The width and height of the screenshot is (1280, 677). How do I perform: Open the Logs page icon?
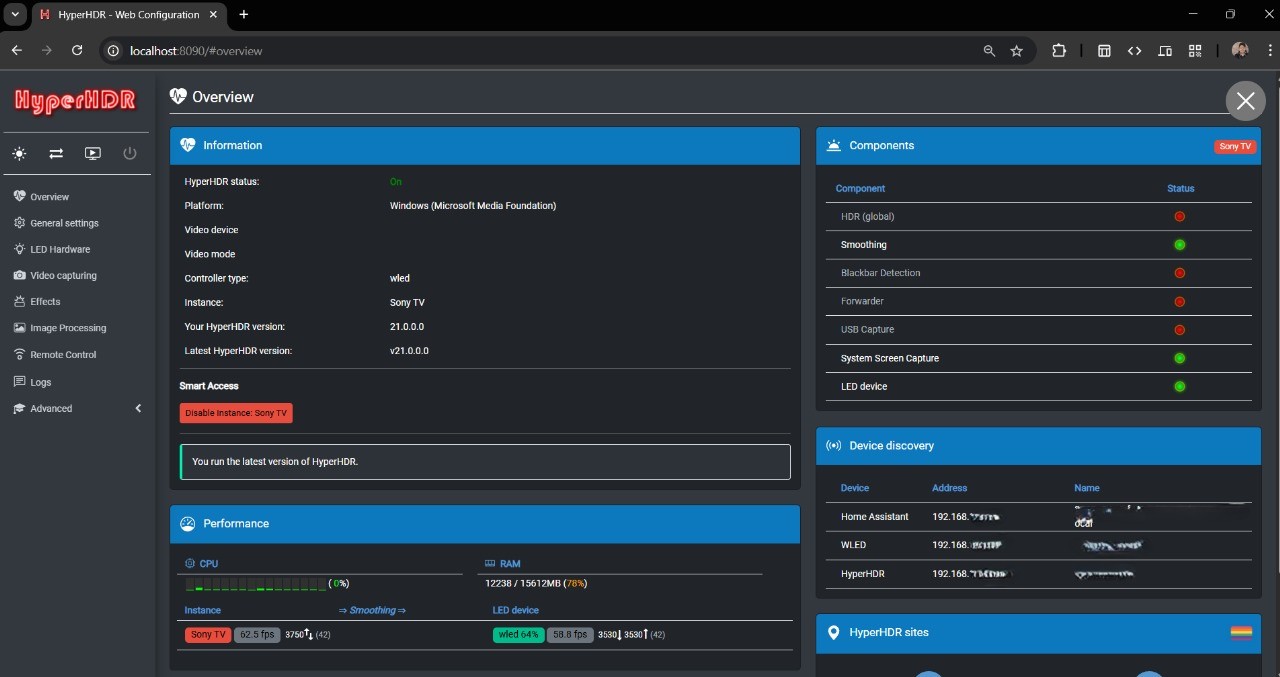(18, 381)
